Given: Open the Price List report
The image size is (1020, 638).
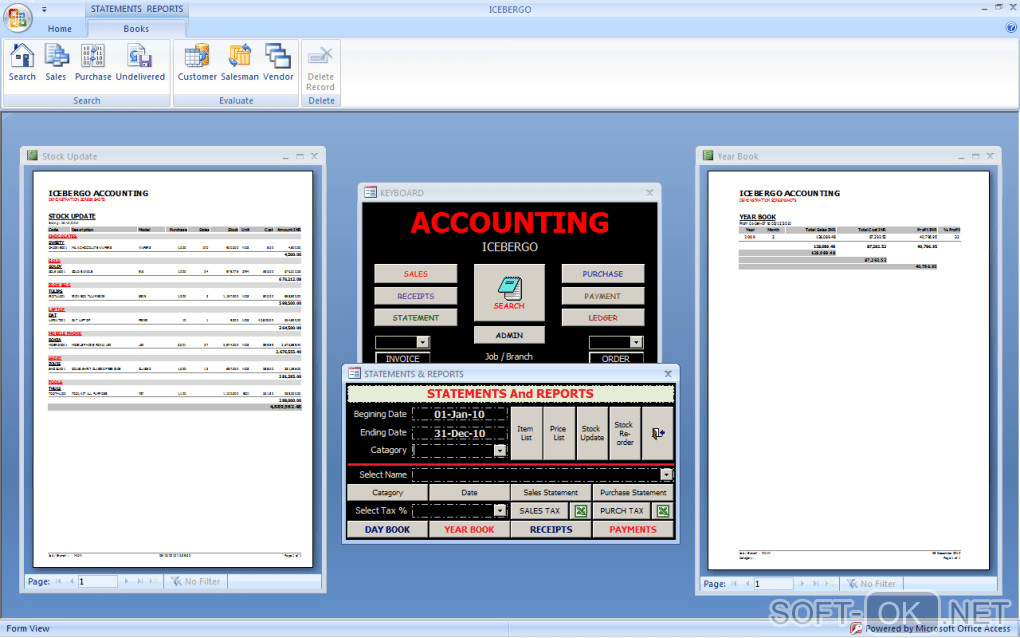Looking at the screenshot, I should click(x=558, y=433).
